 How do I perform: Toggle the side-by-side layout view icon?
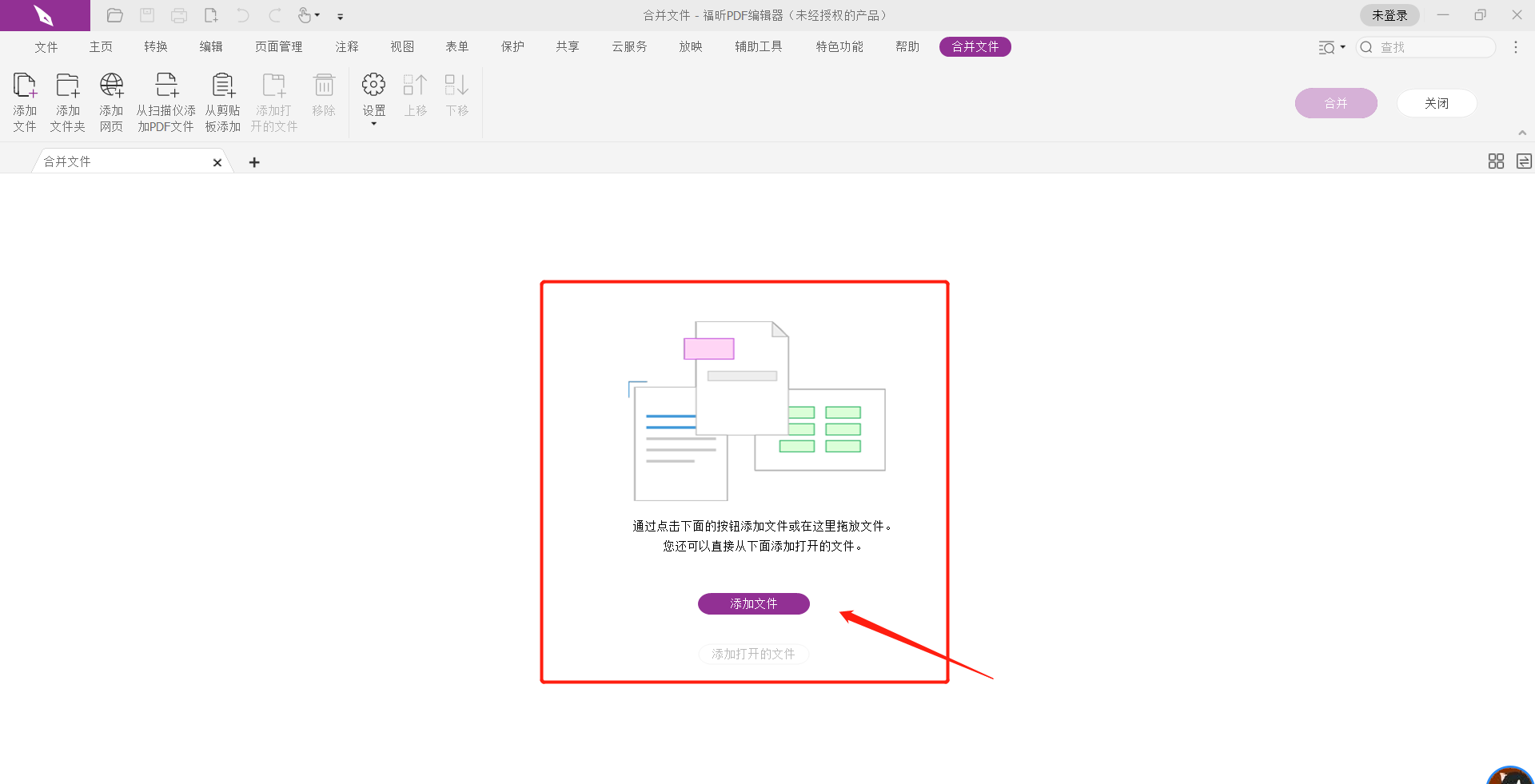(1523, 161)
